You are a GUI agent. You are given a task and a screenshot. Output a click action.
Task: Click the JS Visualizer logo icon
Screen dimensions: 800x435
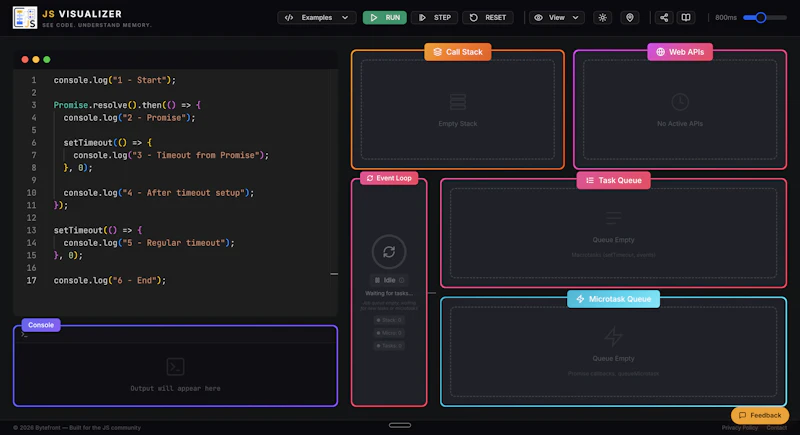pos(24,18)
